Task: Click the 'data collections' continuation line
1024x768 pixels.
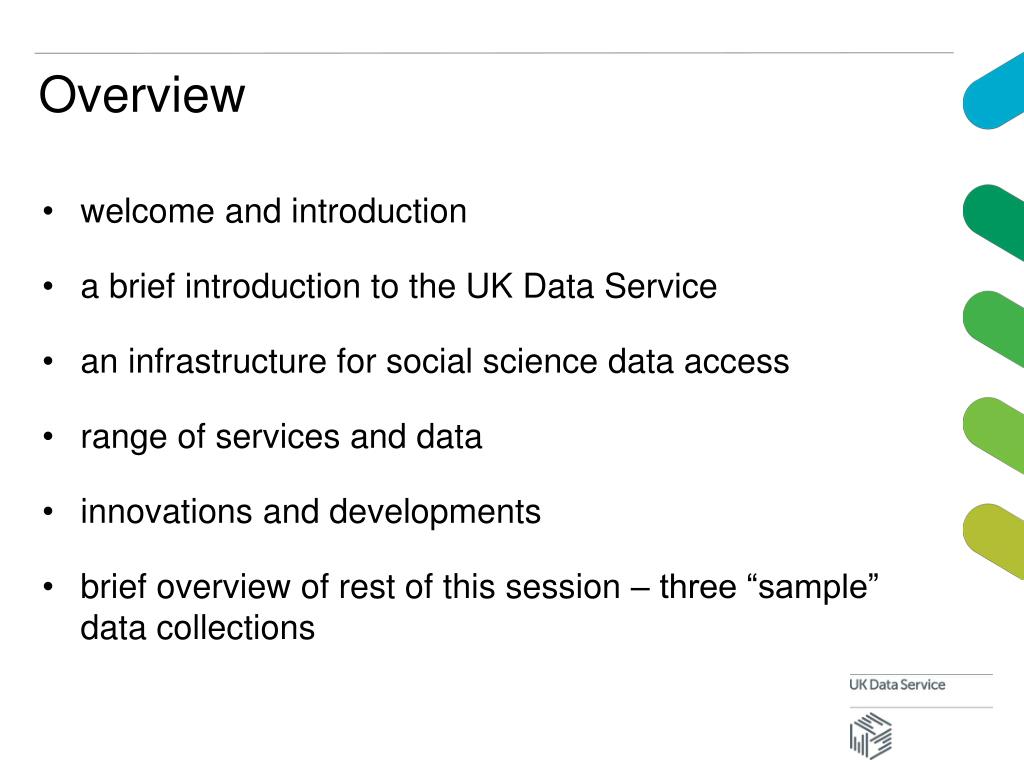Action: (197, 628)
